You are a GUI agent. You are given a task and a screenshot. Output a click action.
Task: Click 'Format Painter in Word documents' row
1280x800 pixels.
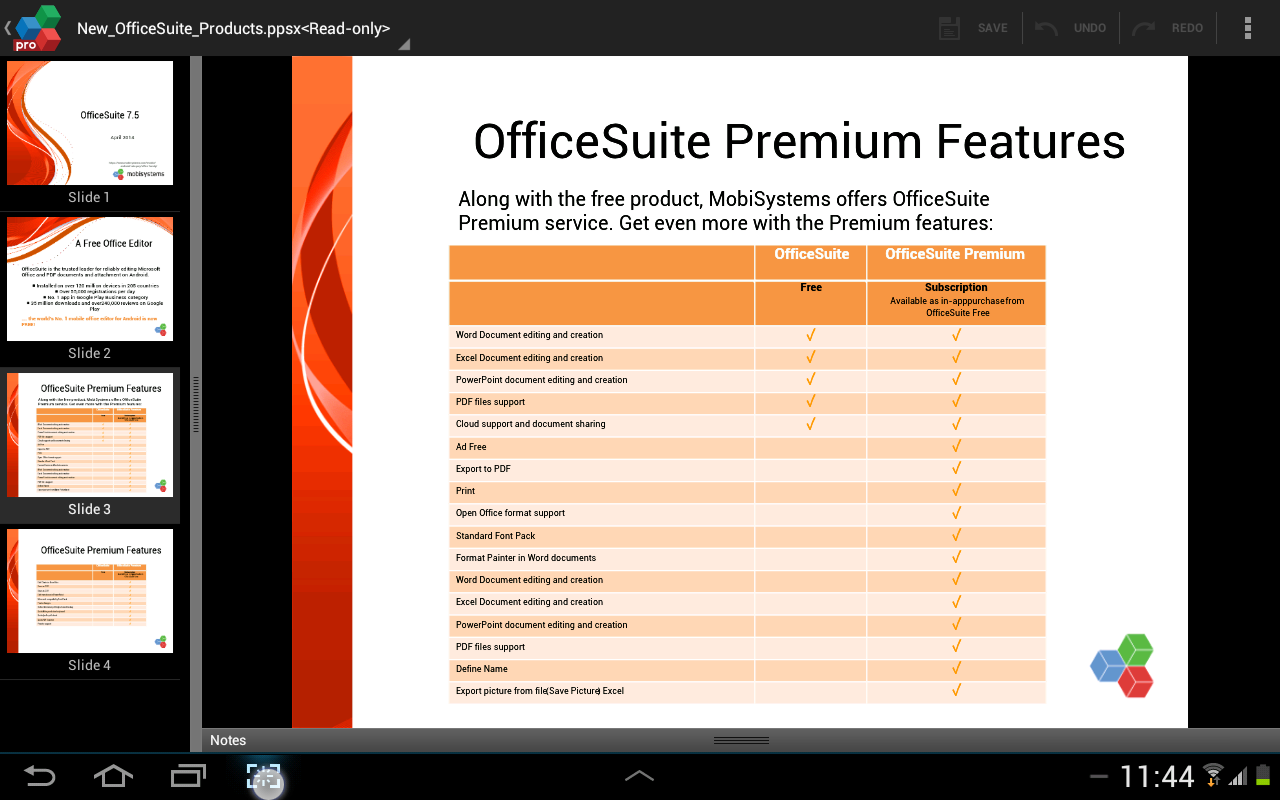tap(747, 558)
